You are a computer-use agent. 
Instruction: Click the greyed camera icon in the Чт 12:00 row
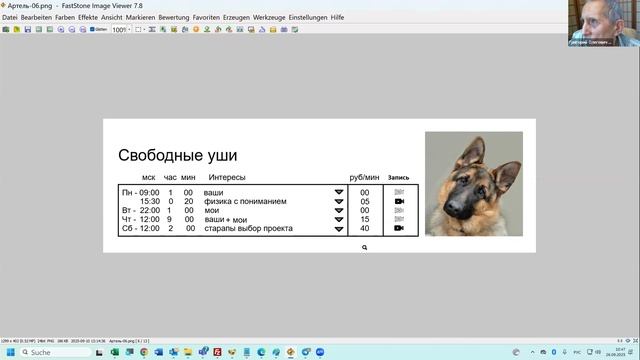[399, 219]
